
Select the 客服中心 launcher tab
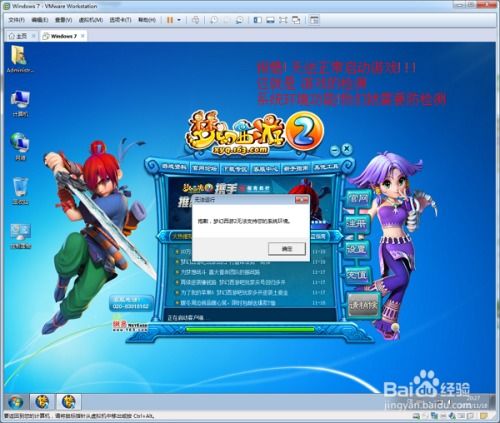tap(265, 169)
